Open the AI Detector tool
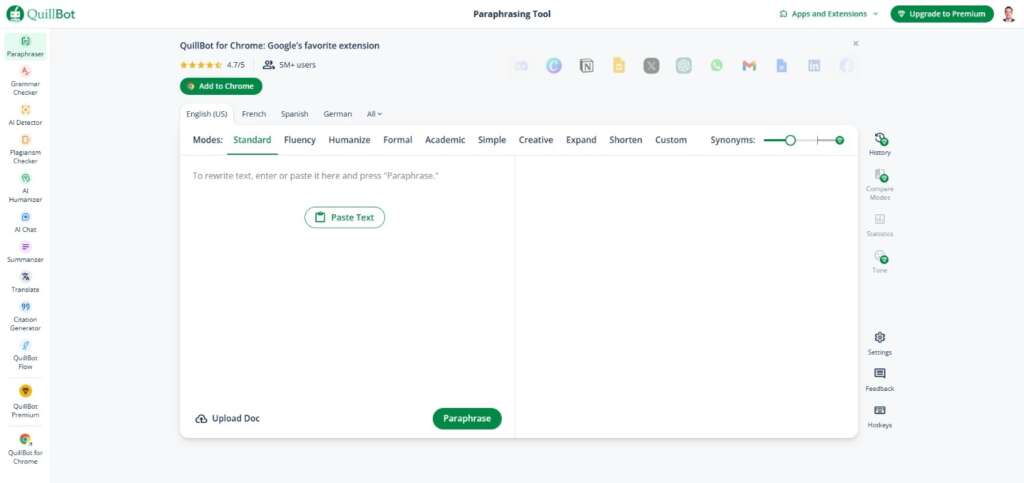1024x483 pixels. pos(25,115)
